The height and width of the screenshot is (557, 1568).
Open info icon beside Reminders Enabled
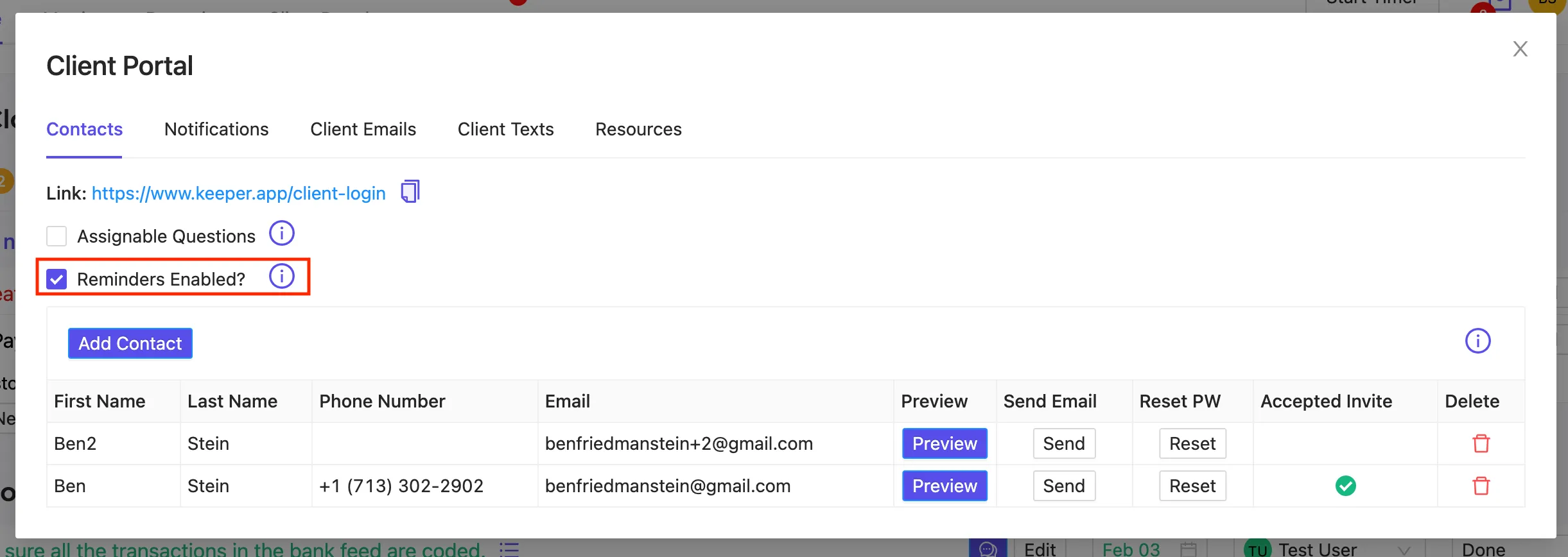[x=282, y=277]
